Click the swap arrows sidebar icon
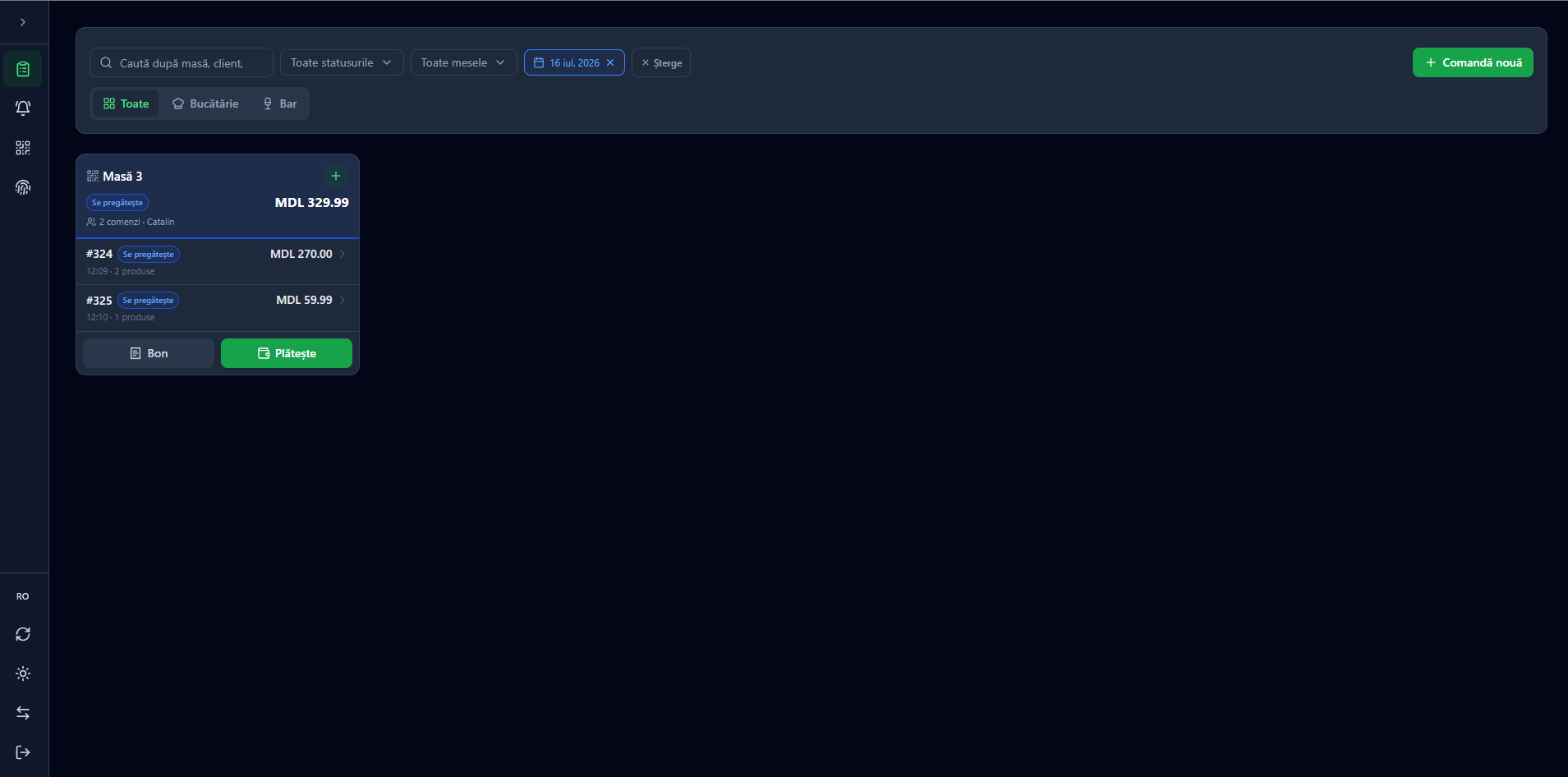Image resolution: width=1568 pixels, height=777 pixels. [23, 713]
